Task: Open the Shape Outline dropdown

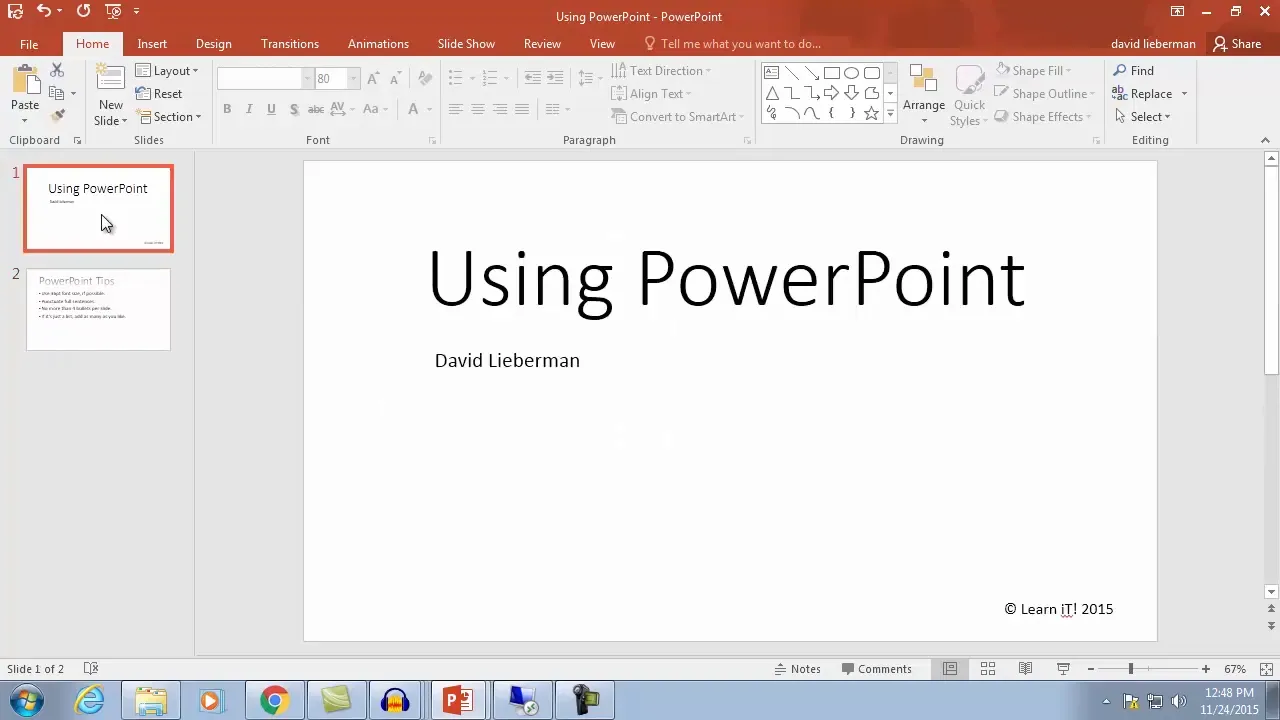Action: point(1044,94)
